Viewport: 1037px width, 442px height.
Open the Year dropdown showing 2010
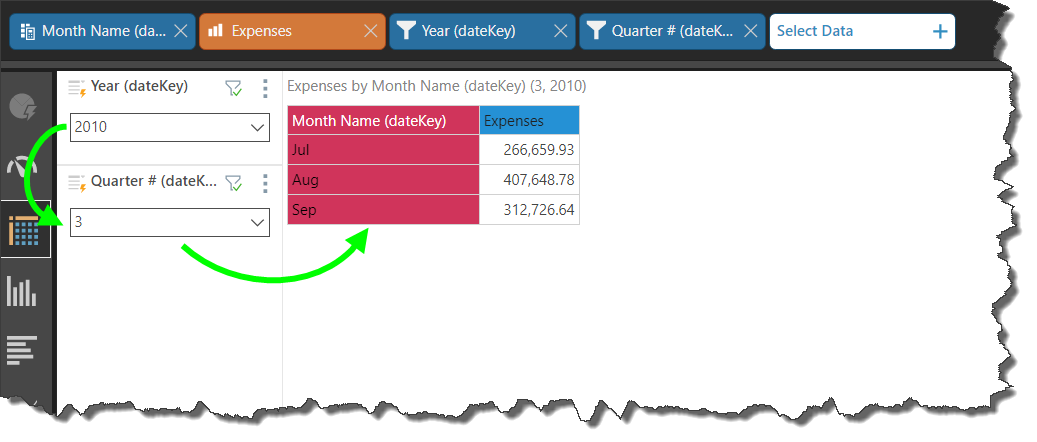coord(169,128)
